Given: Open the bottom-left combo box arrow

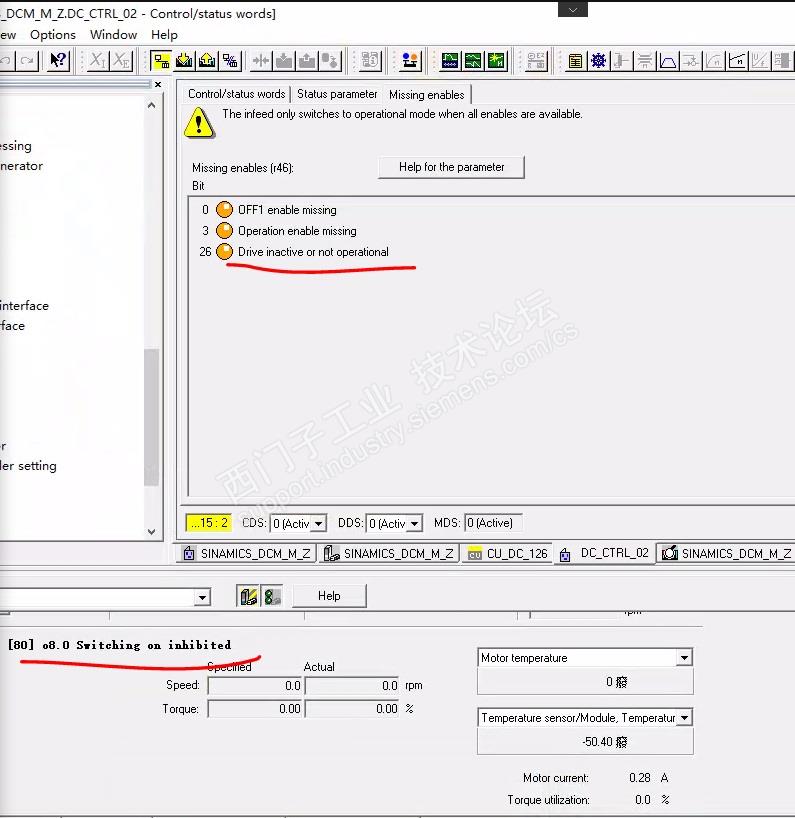Looking at the screenshot, I should [x=202, y=597].
